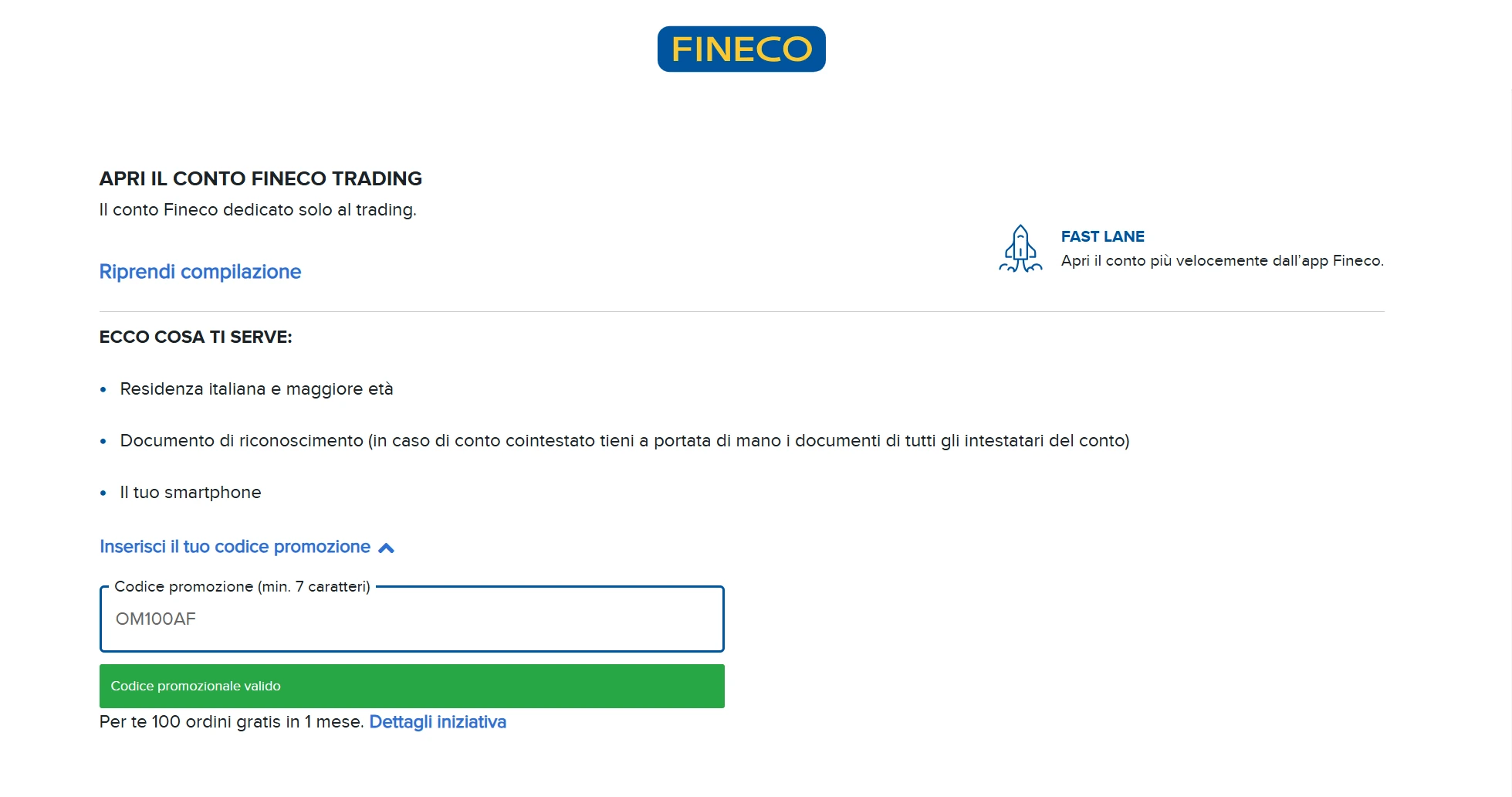1512x797 pixels.
Task: Select the OM100AF promo code text
Action: pyautogui.click(x=157, y=619)
